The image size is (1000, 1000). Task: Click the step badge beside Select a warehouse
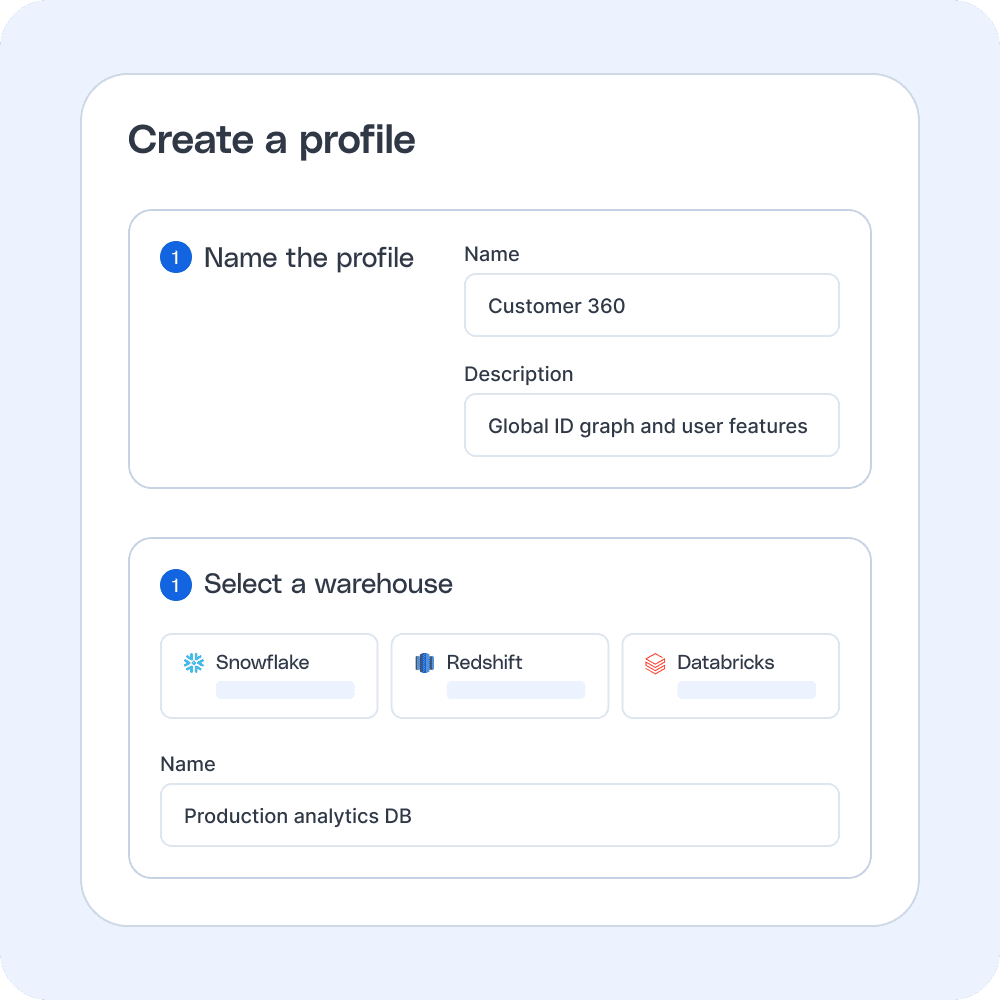click(x=176, y=585)
